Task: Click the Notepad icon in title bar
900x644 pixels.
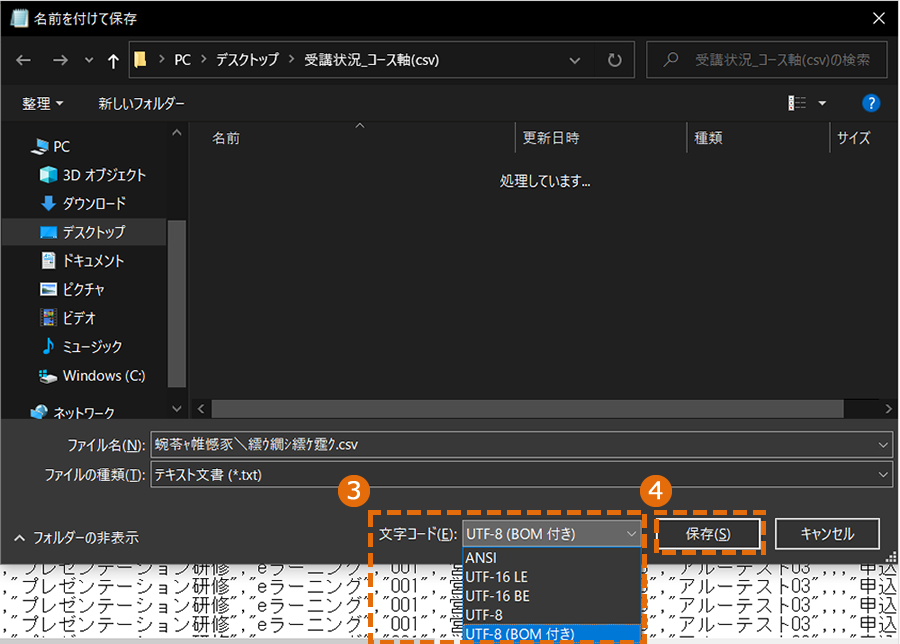Action: click(19, 18)
